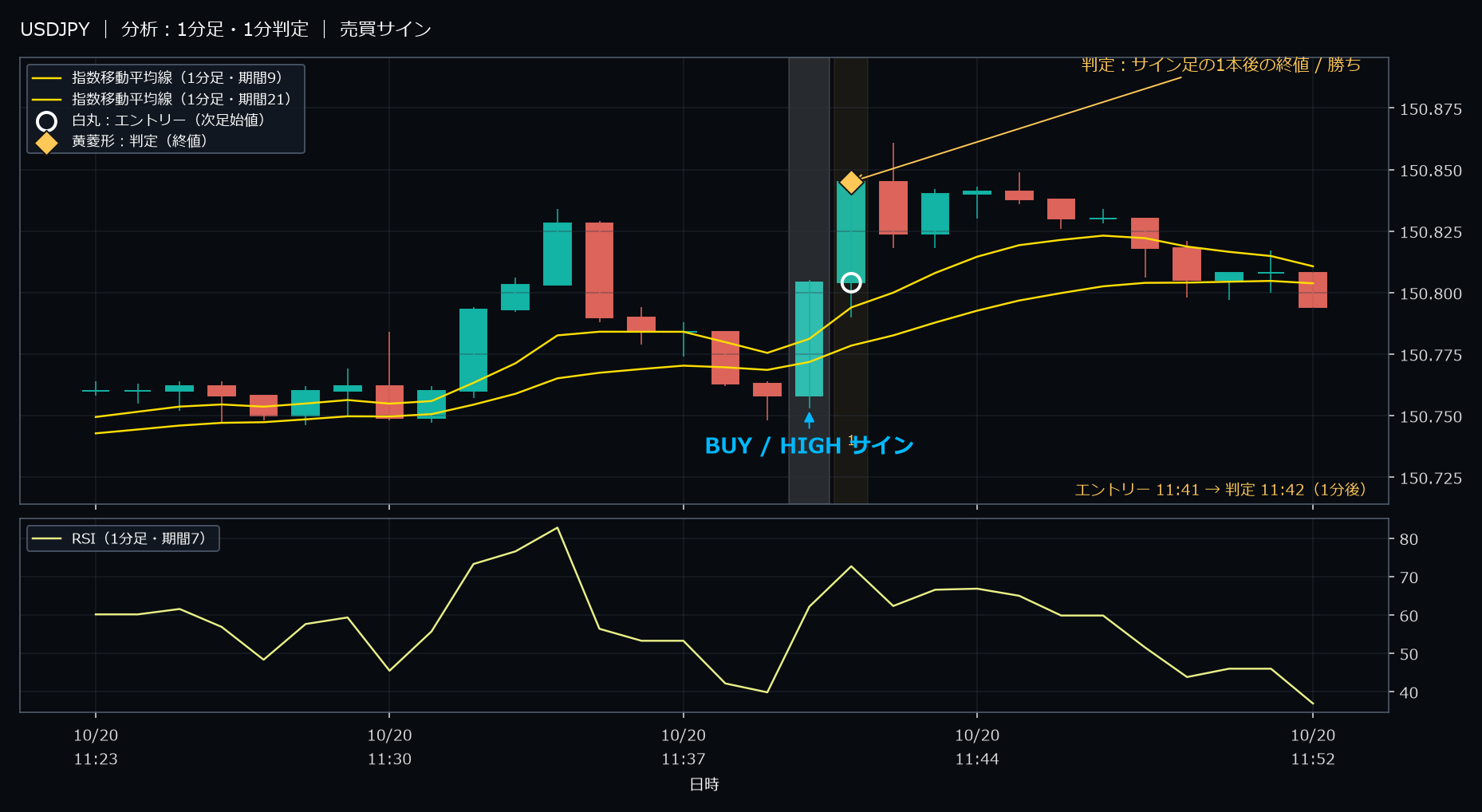Click the エントリー 11:41 → 判定 11:42 note
Screen dimensions: 1482x812
(1220, 489)
